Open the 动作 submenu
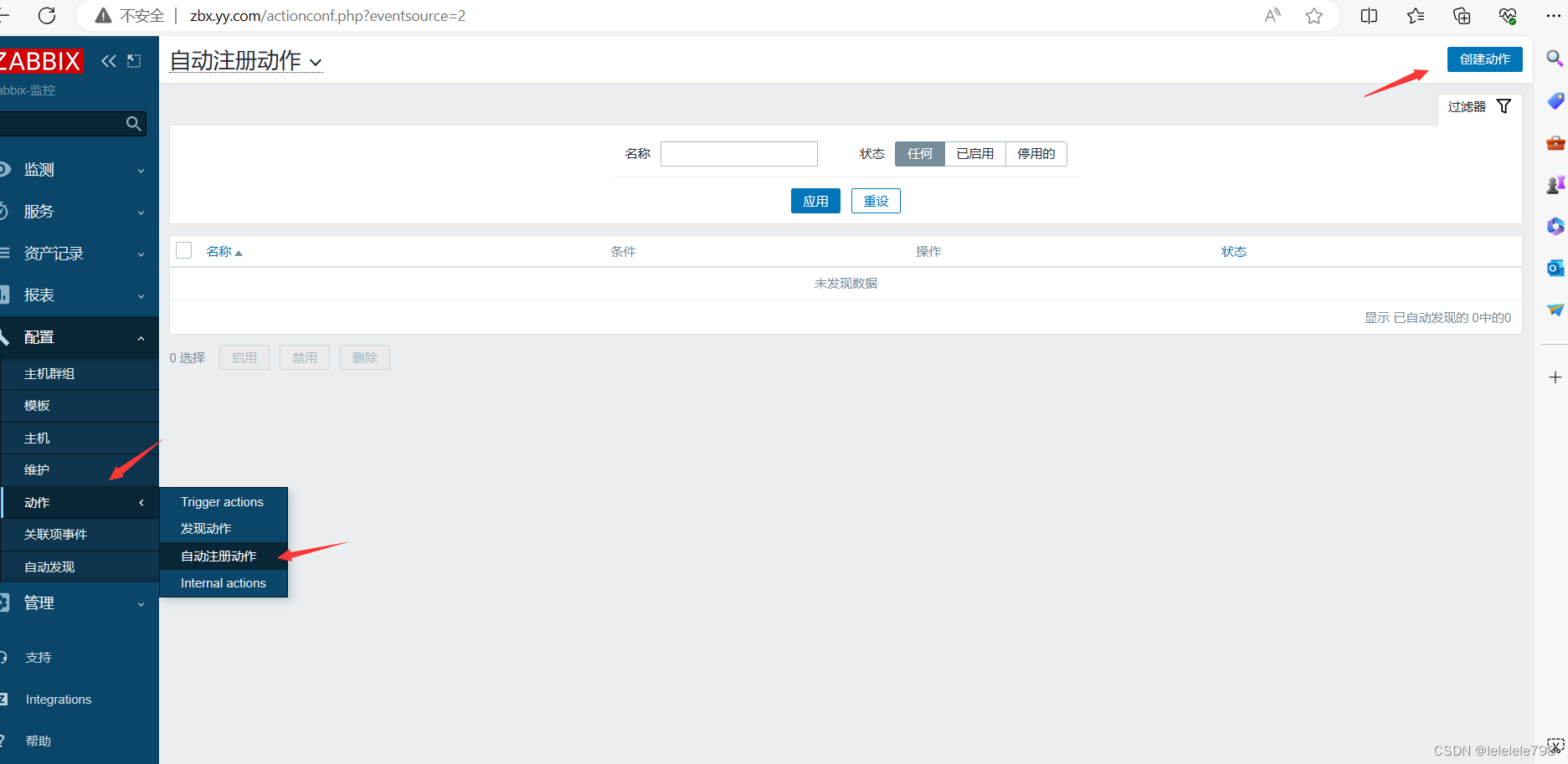This screenshot has width=1568, height=764. [x=80, y=502]
